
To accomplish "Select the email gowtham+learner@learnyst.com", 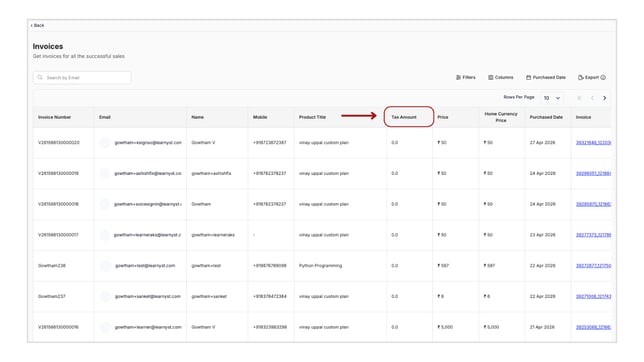I will (148, 327).
